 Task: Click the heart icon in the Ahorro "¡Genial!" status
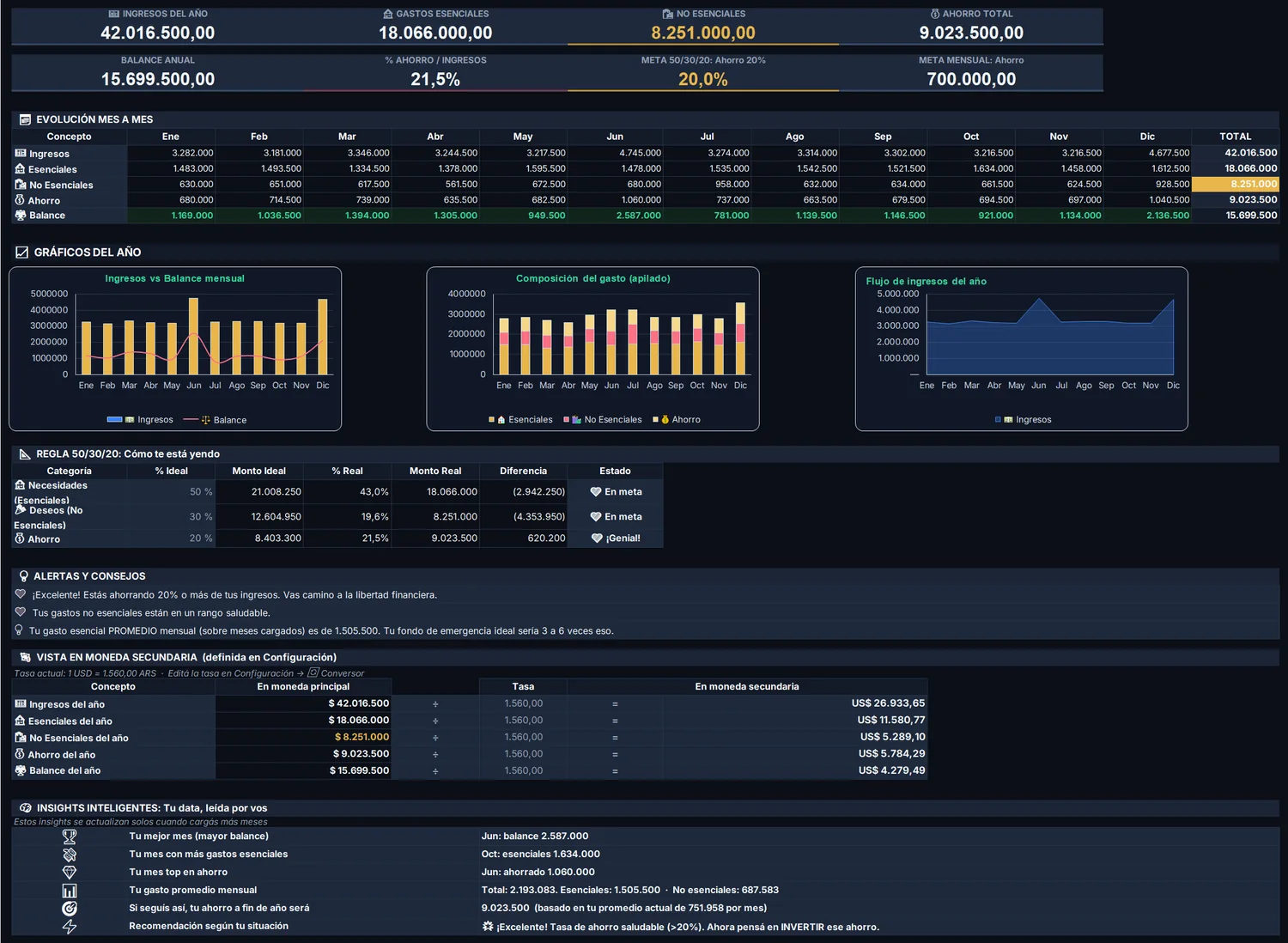[x=596, y=538]
